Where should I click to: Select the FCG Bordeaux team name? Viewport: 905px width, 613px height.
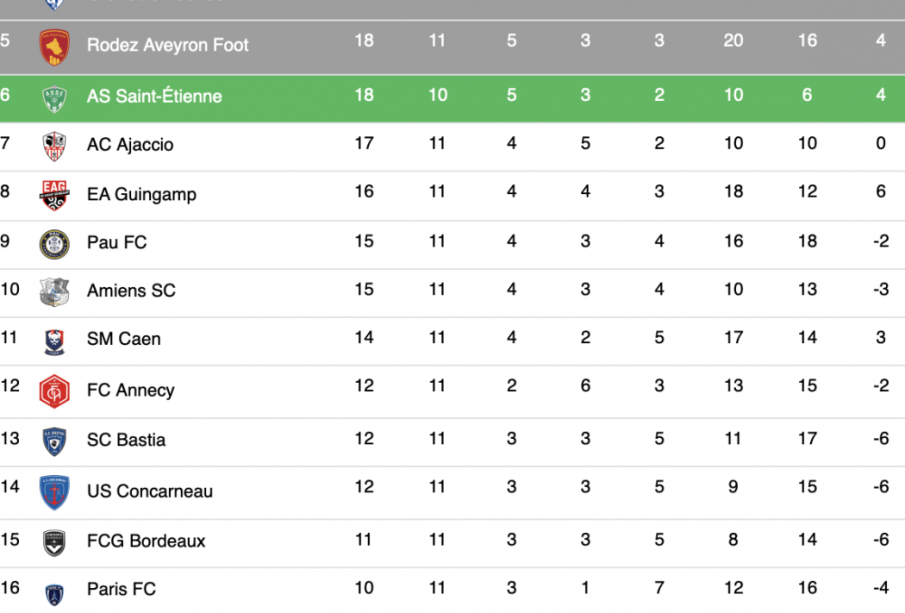point(146,541)
